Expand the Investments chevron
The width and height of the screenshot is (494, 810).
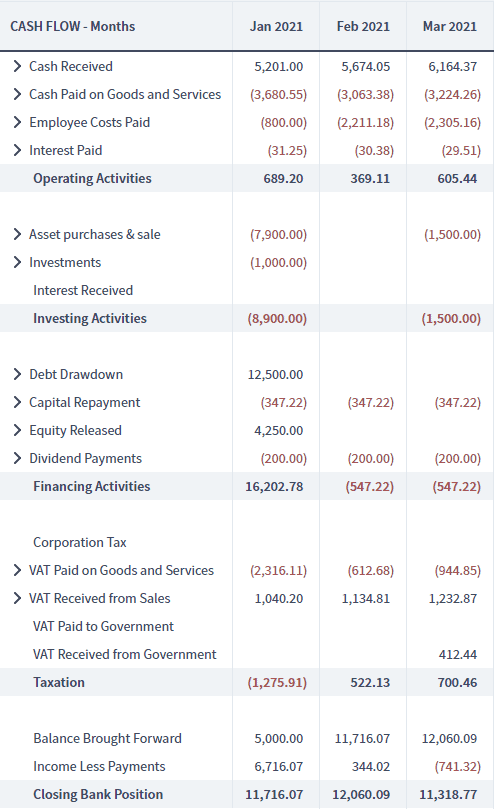click(17, 262)
